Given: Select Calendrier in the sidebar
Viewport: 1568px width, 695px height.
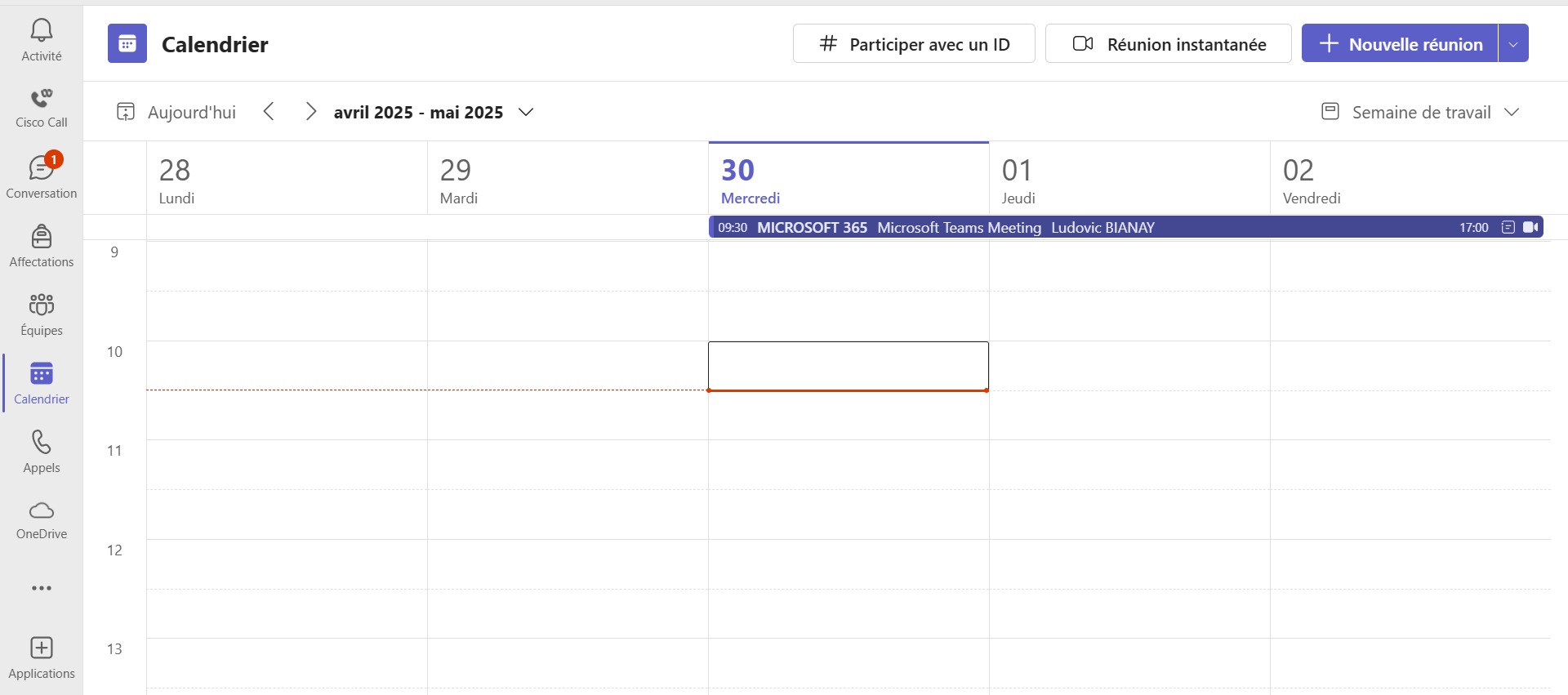Looking at the screenshot, I should coord(42,383).
